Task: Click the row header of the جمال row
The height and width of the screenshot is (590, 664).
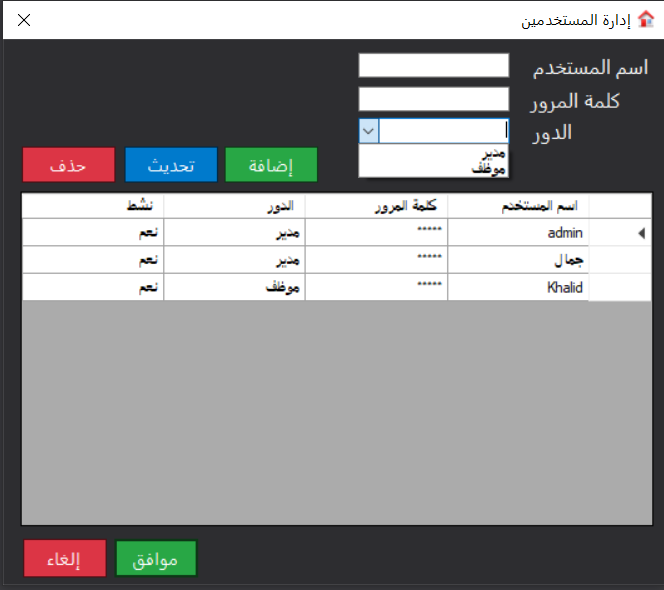Action: (x=620, y=260)
